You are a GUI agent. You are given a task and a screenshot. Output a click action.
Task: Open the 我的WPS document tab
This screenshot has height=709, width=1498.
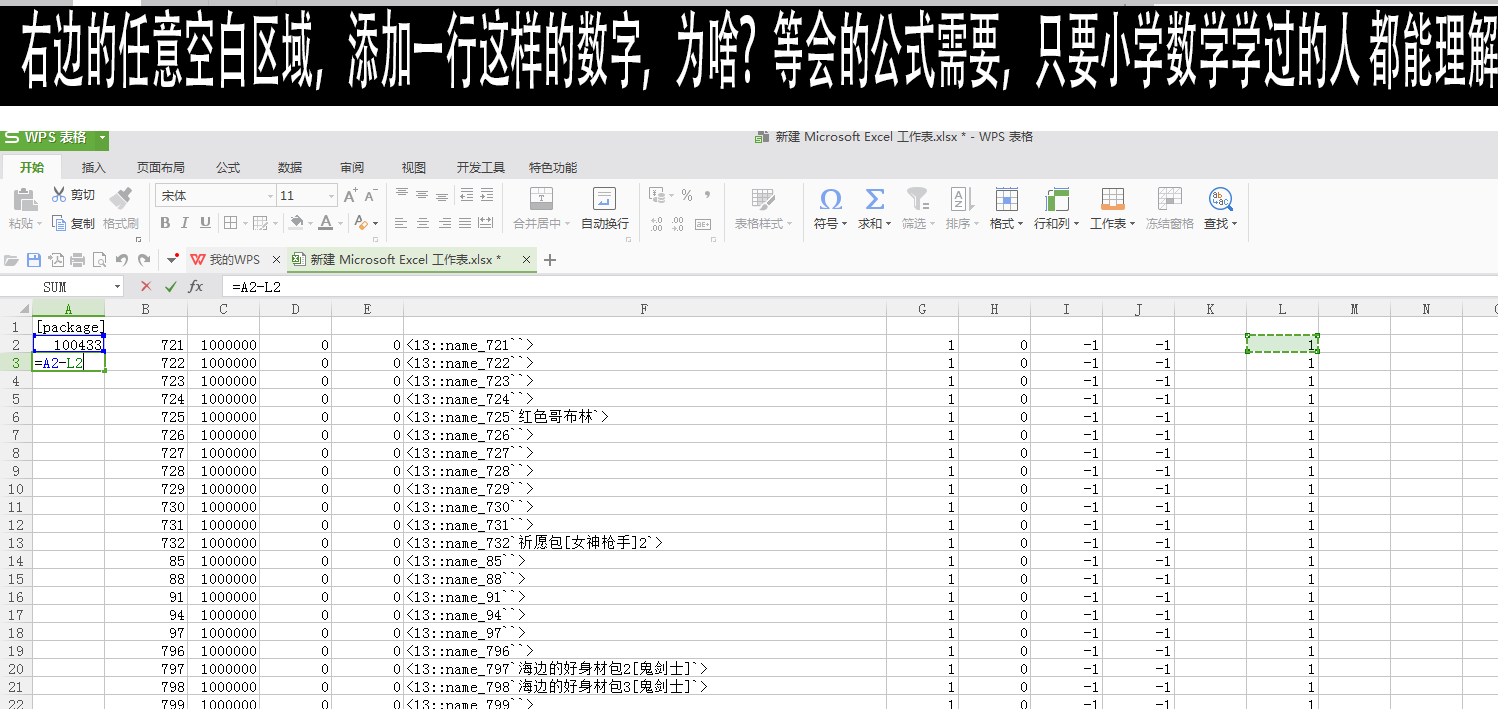226,260
